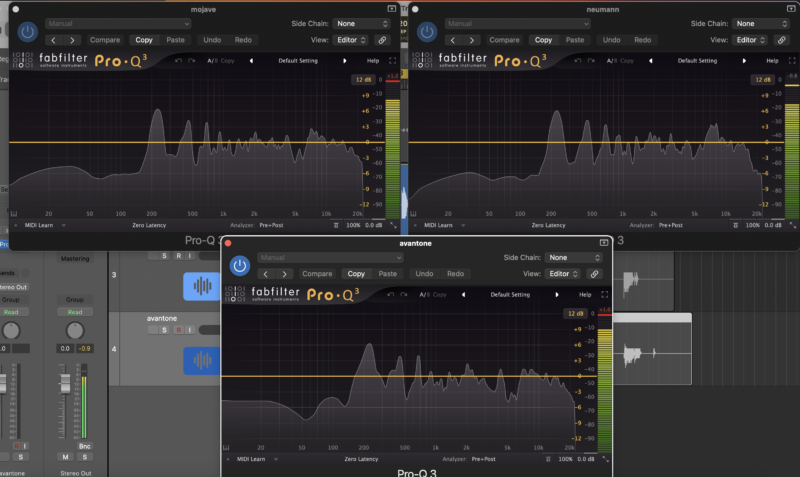This screenshot has height=477, width=800.
Task: Click the avantone track waveform icon
Action: 203,360
